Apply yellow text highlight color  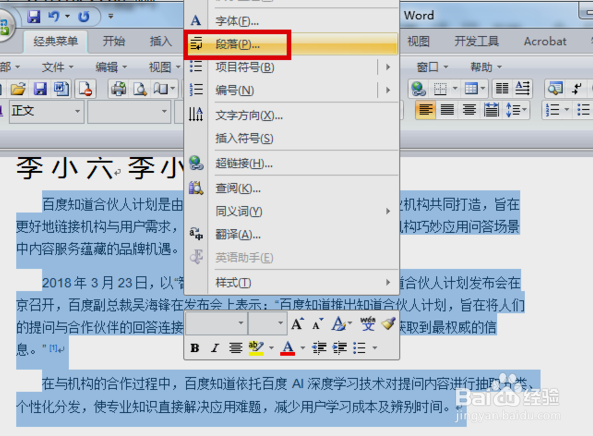pos(256,348)
